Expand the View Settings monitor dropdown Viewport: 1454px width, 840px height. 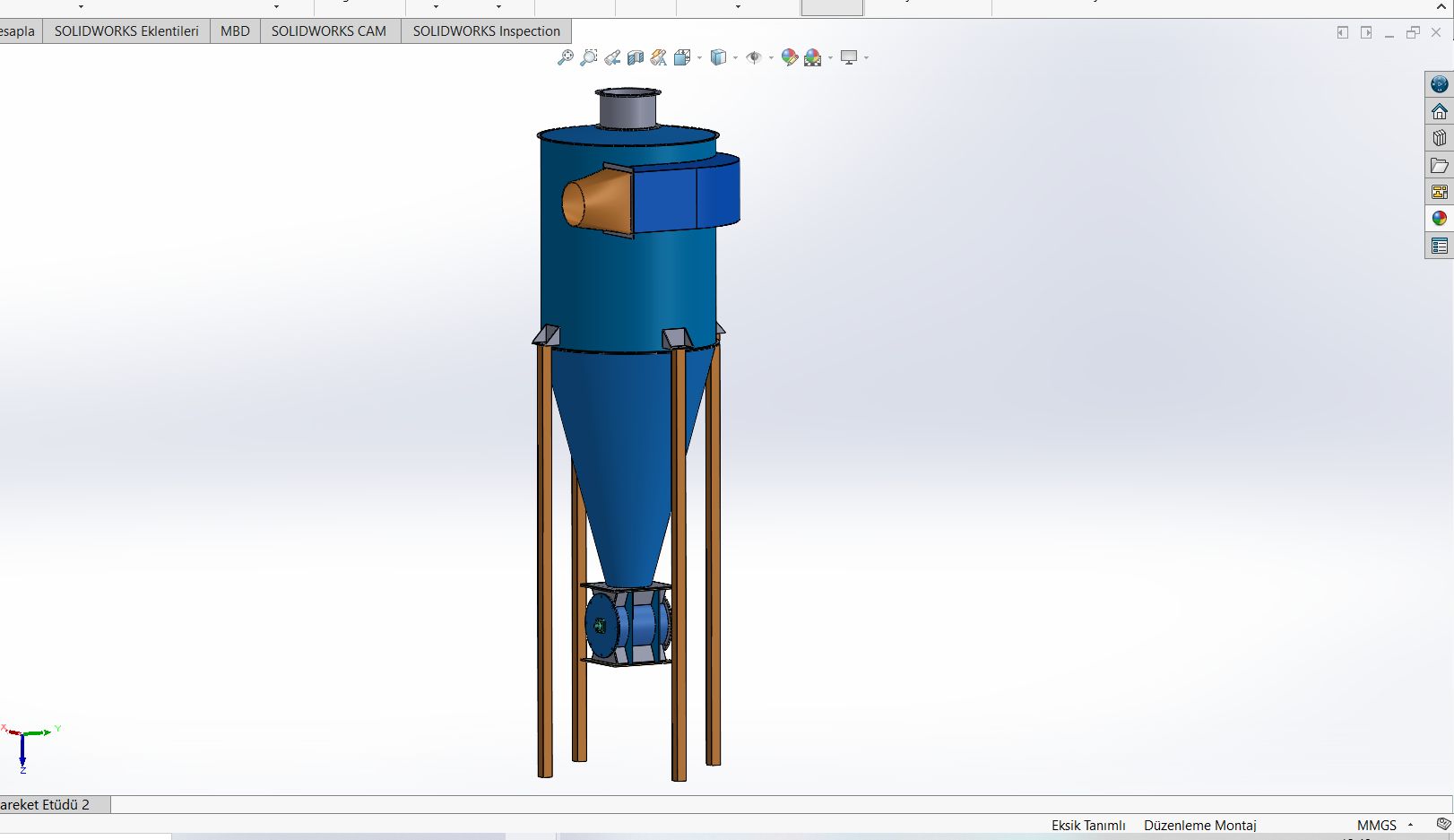coord(866,58)
